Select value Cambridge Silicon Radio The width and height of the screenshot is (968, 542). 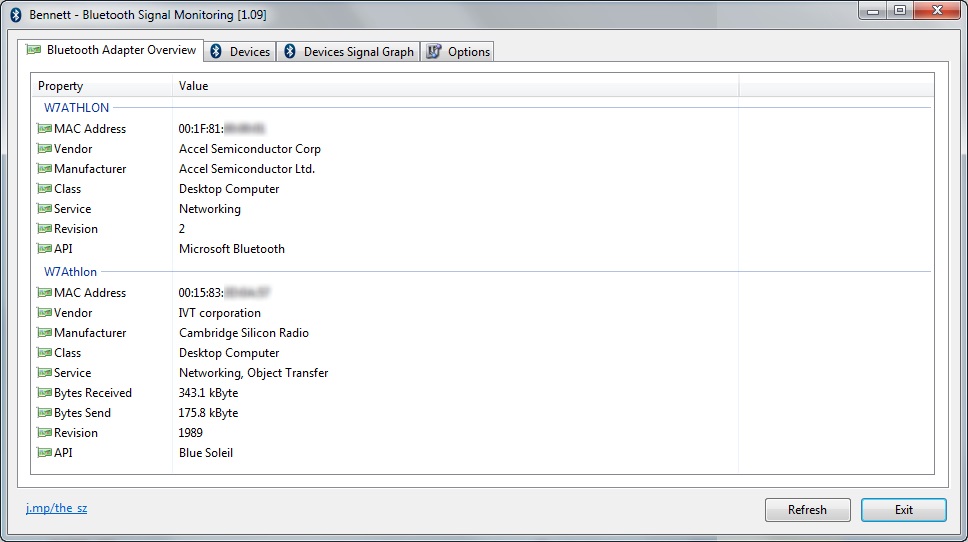coord(244,333)
